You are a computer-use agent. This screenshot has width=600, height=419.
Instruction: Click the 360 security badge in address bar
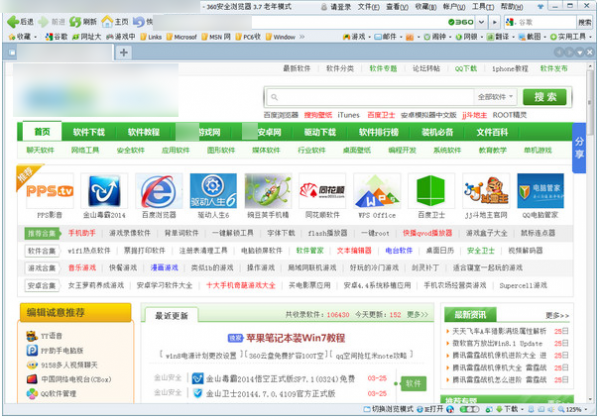tap(461, 22)
